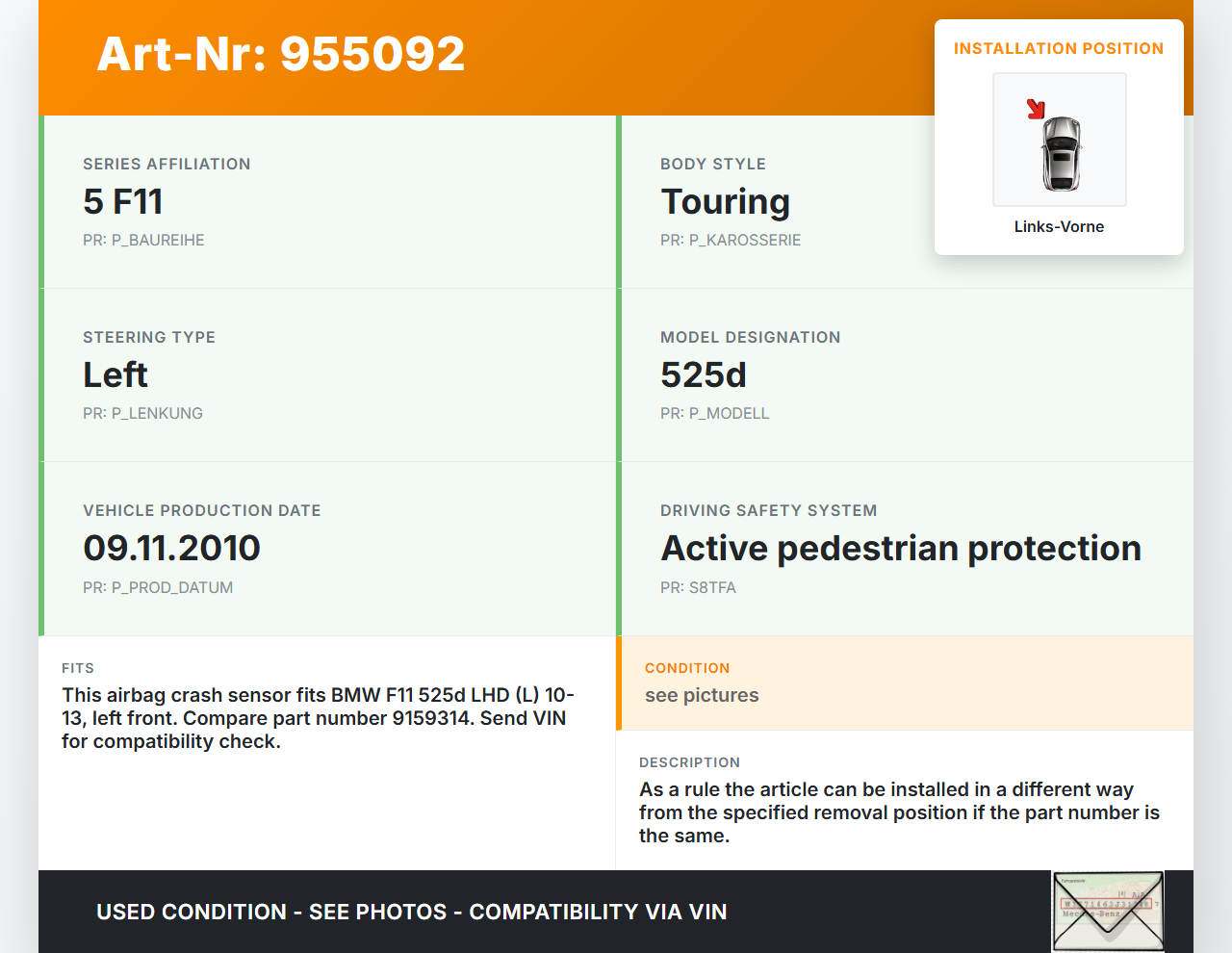This screenshot has width=1232, height=953.
Task: Click the PR: P_PROD_DATUM code
Action: pyautogui.click(x=158, y=587)
